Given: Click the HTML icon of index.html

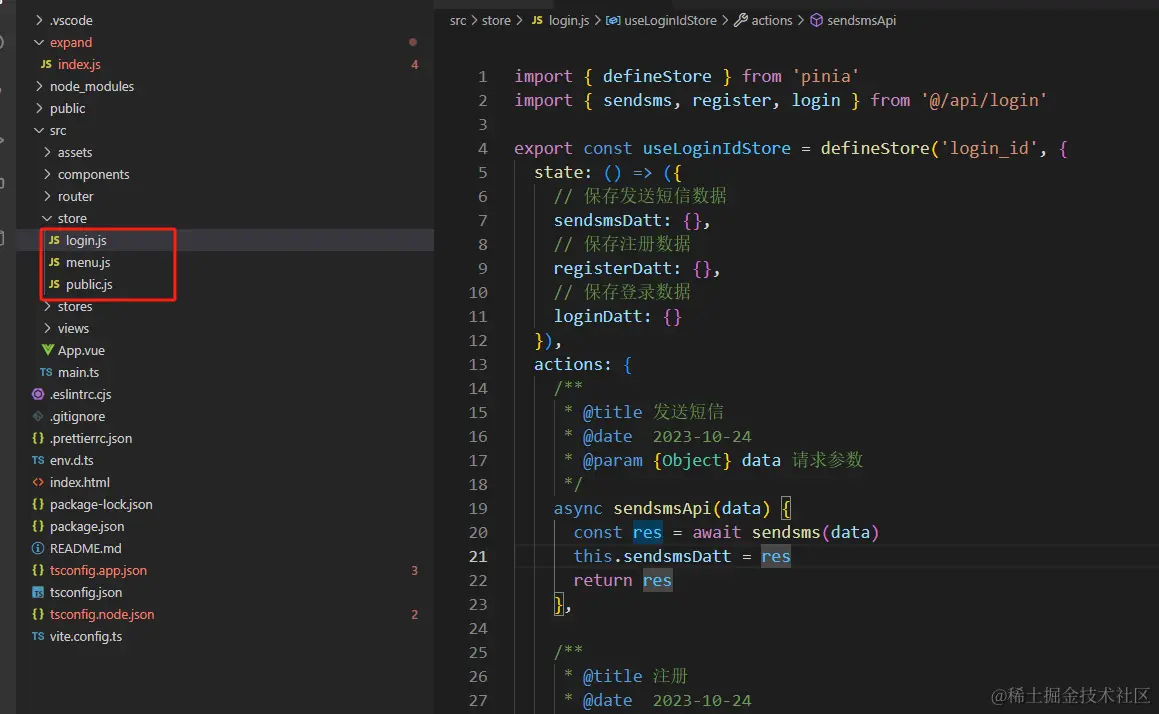Looking at the screenshot, I should (x=38, y=482).
